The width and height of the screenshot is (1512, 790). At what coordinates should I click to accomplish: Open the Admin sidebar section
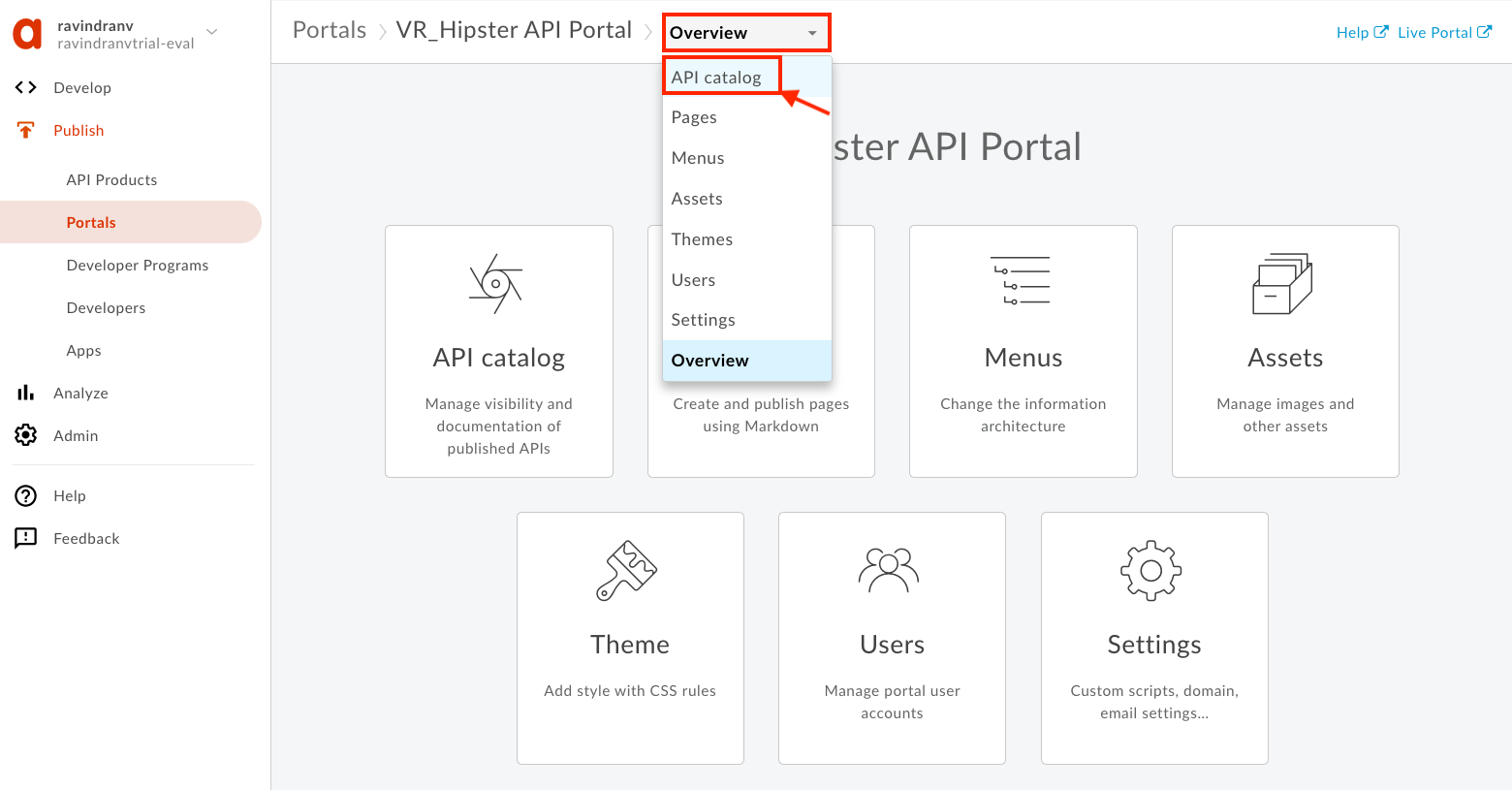point(76,435)
